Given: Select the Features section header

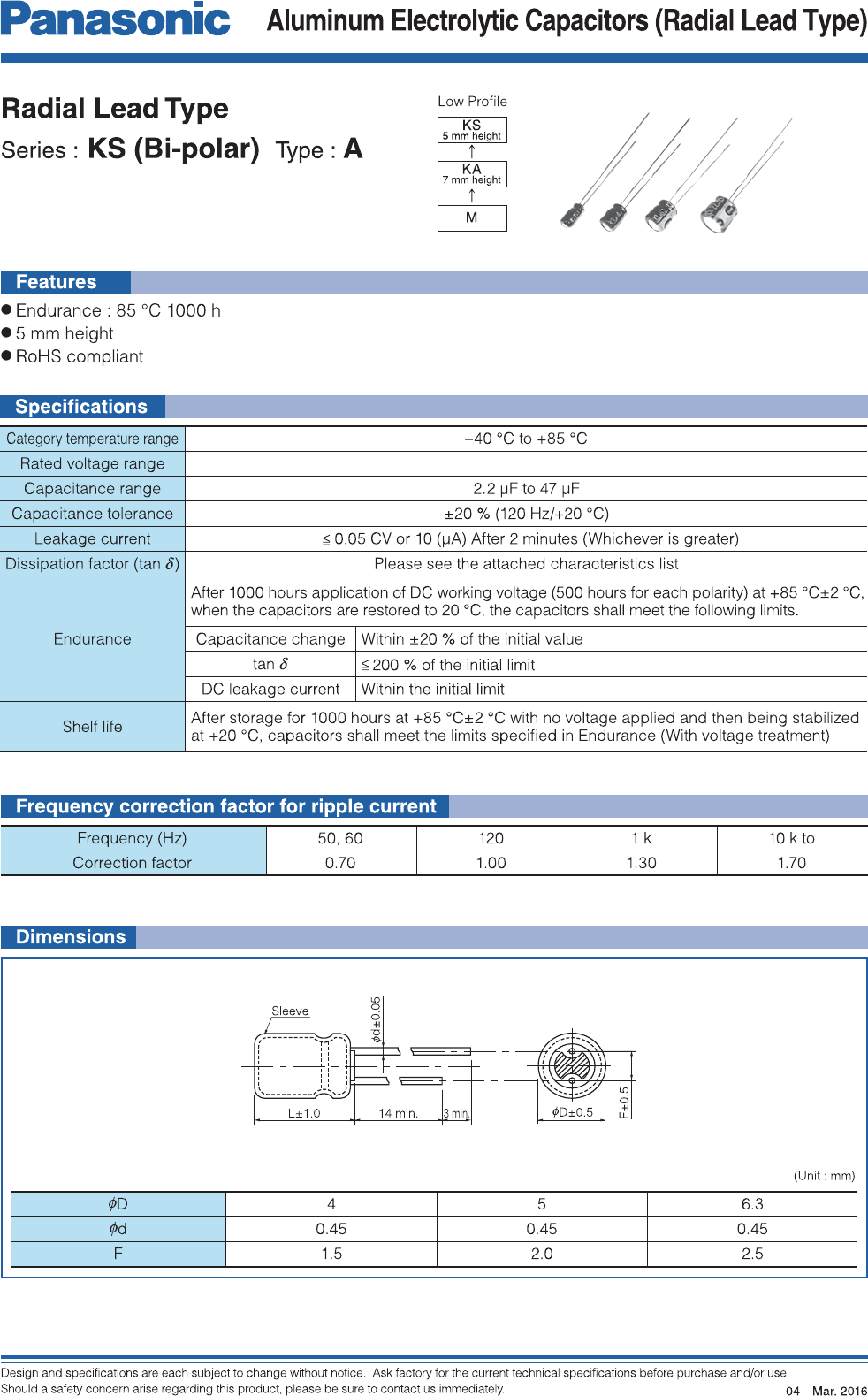Looking at the screenshot, I should 57,282.
